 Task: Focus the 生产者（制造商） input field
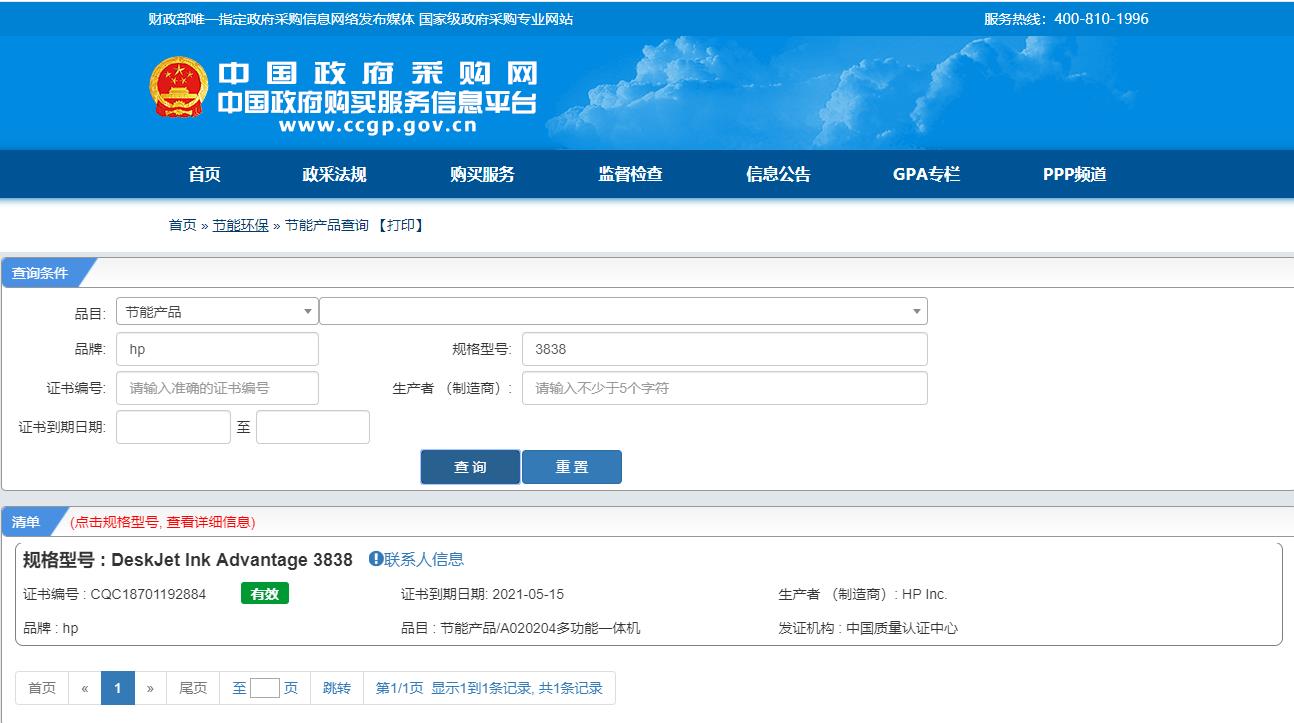(x=725, y=388)
